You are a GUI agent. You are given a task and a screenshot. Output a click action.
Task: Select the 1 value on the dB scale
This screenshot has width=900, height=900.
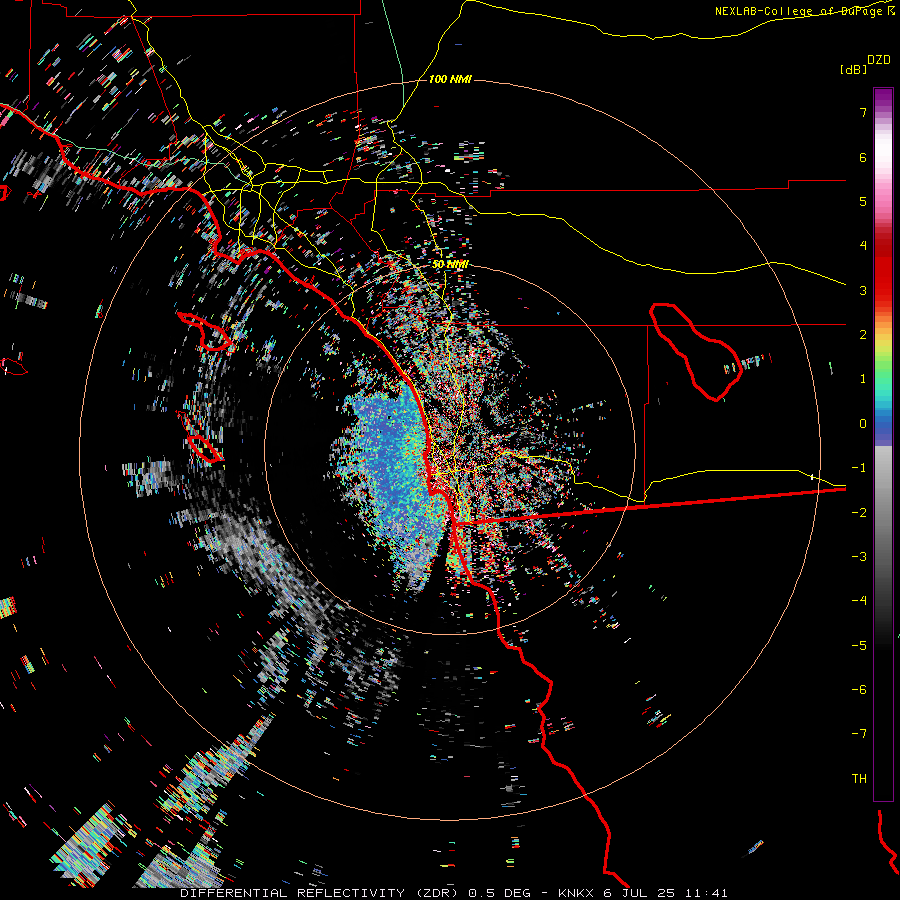pos(863,379)
